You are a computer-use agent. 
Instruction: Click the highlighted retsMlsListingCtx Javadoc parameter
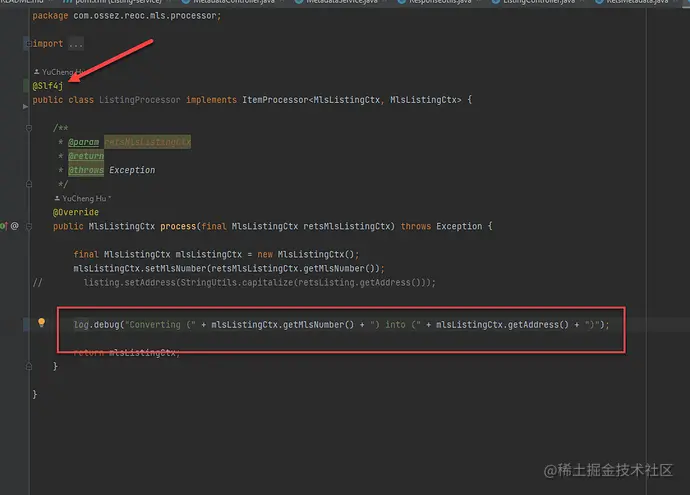tap(147, 142)
